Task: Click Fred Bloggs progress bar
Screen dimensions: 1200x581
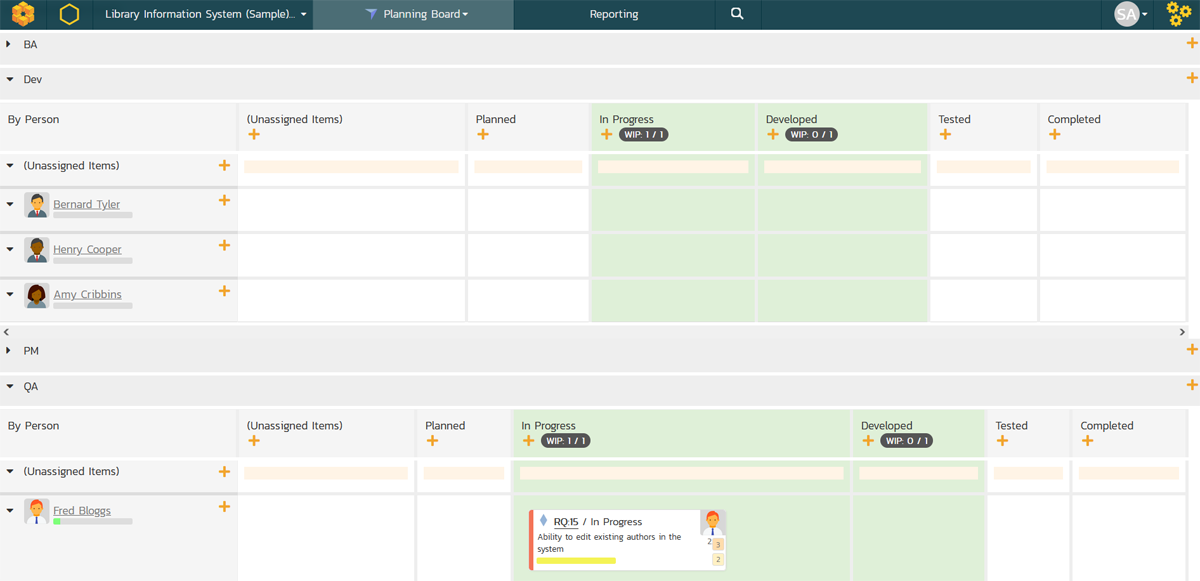Action: 92,521
